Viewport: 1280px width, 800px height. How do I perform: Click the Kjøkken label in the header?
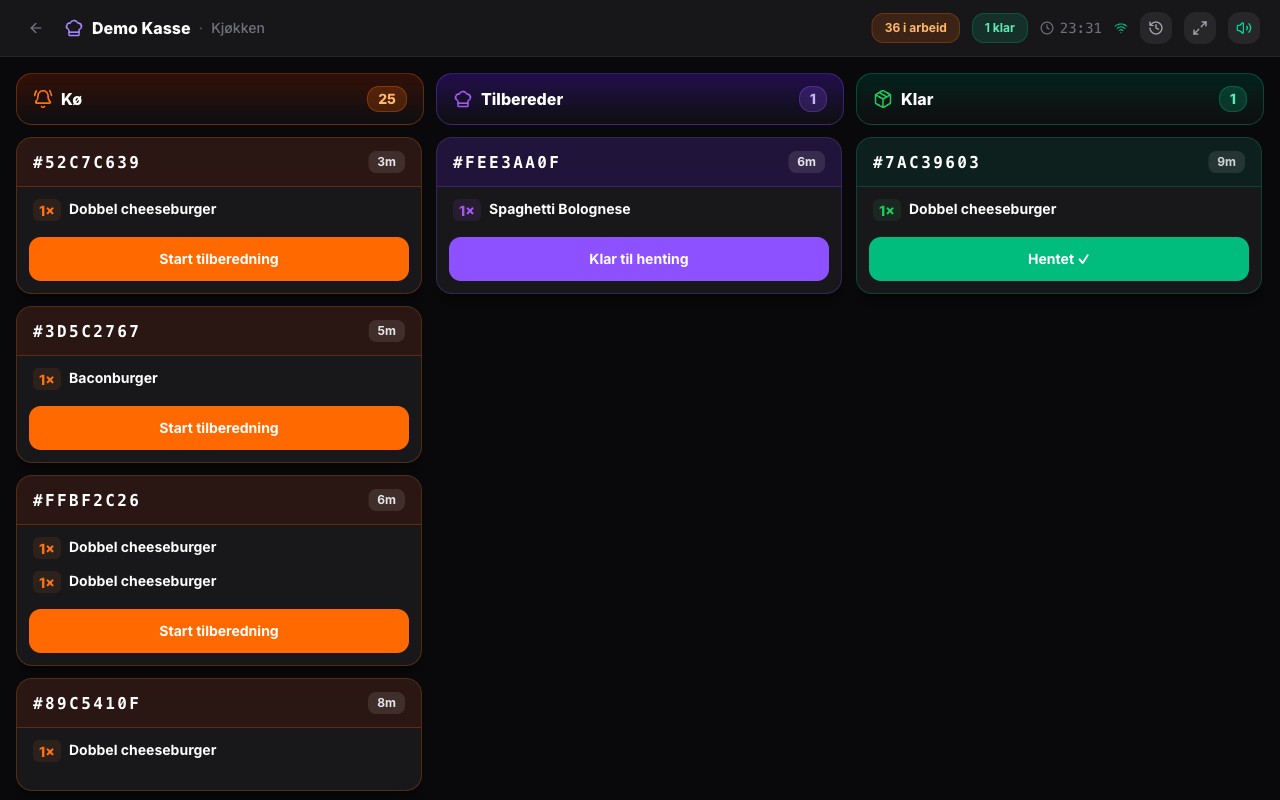pos(238,28)
